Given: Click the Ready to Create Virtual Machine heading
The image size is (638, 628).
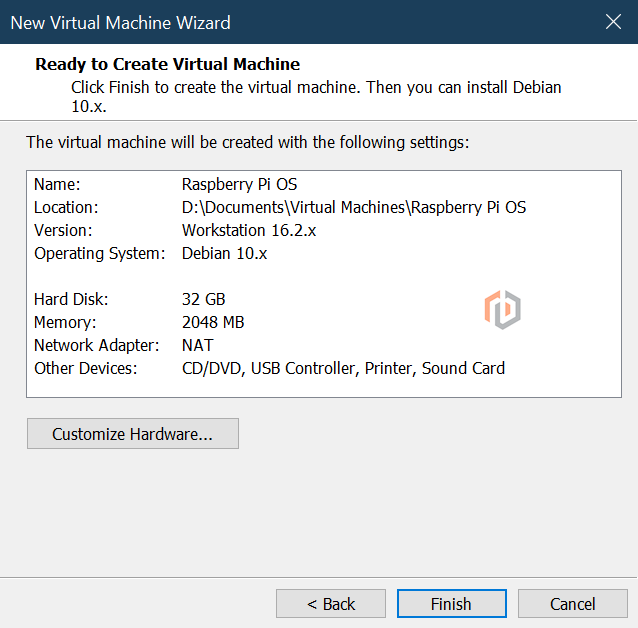Looking at the screenshot, I should [167, 64].
